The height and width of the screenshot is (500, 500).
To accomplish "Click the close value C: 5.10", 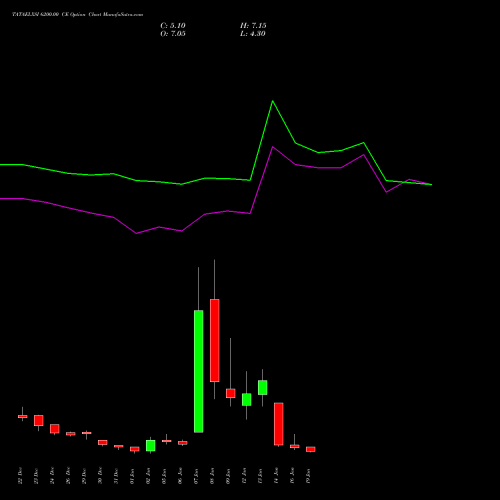I will [173, 26].
